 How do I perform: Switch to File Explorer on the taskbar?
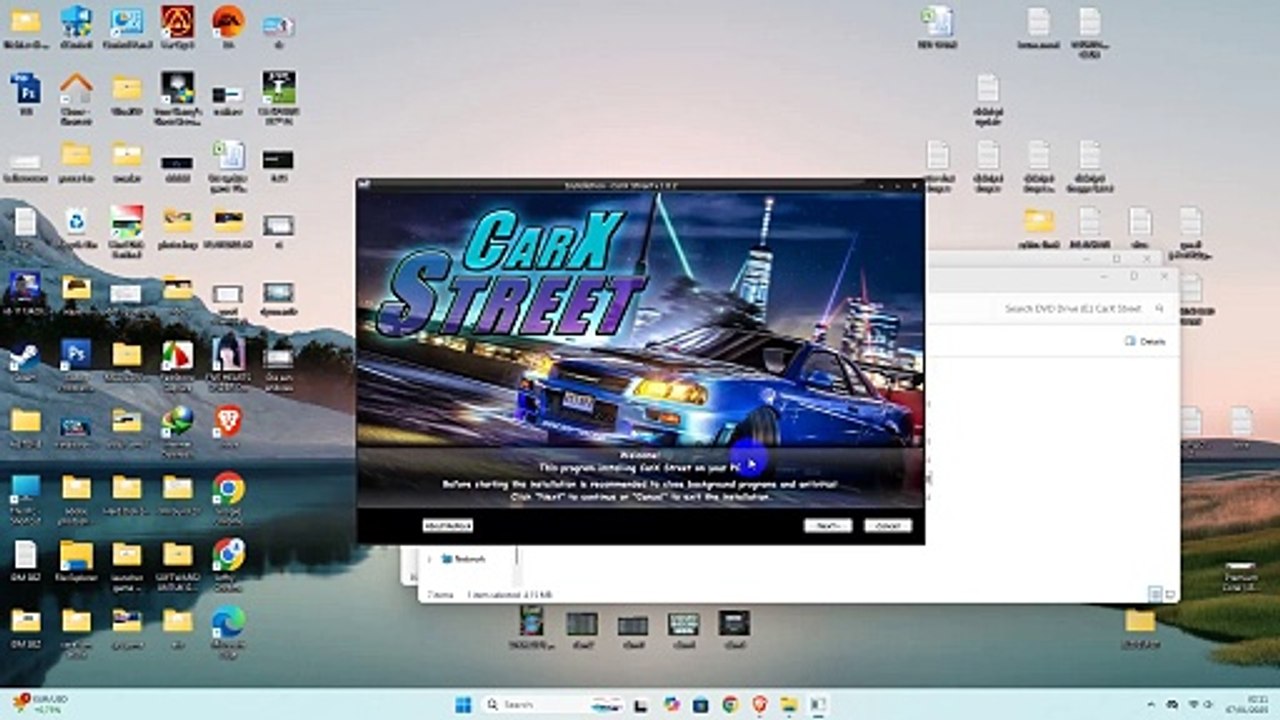point(788,705)
